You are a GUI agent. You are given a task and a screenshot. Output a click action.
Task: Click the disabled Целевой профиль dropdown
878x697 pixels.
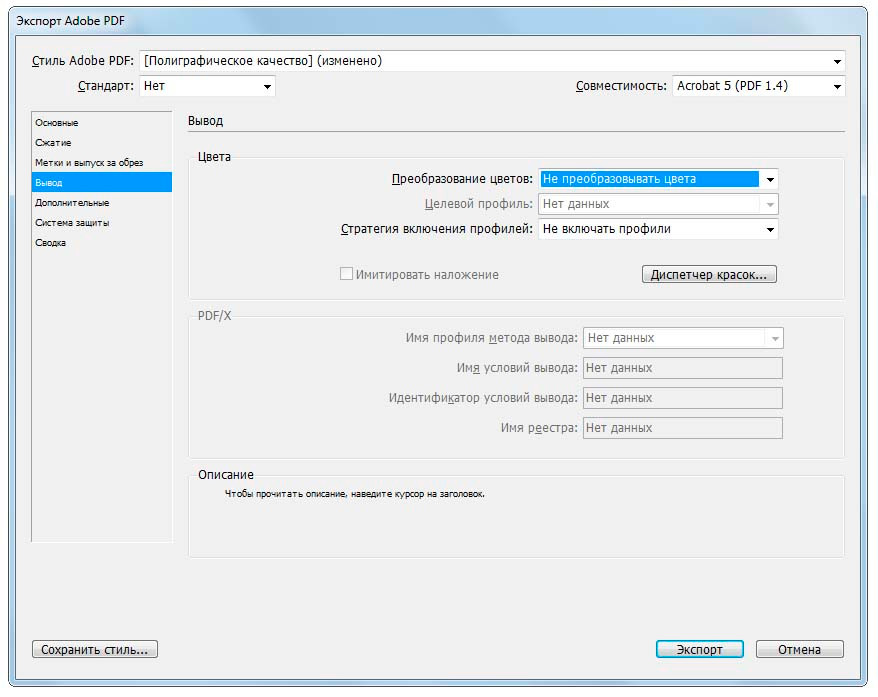[x=658, y=204]
